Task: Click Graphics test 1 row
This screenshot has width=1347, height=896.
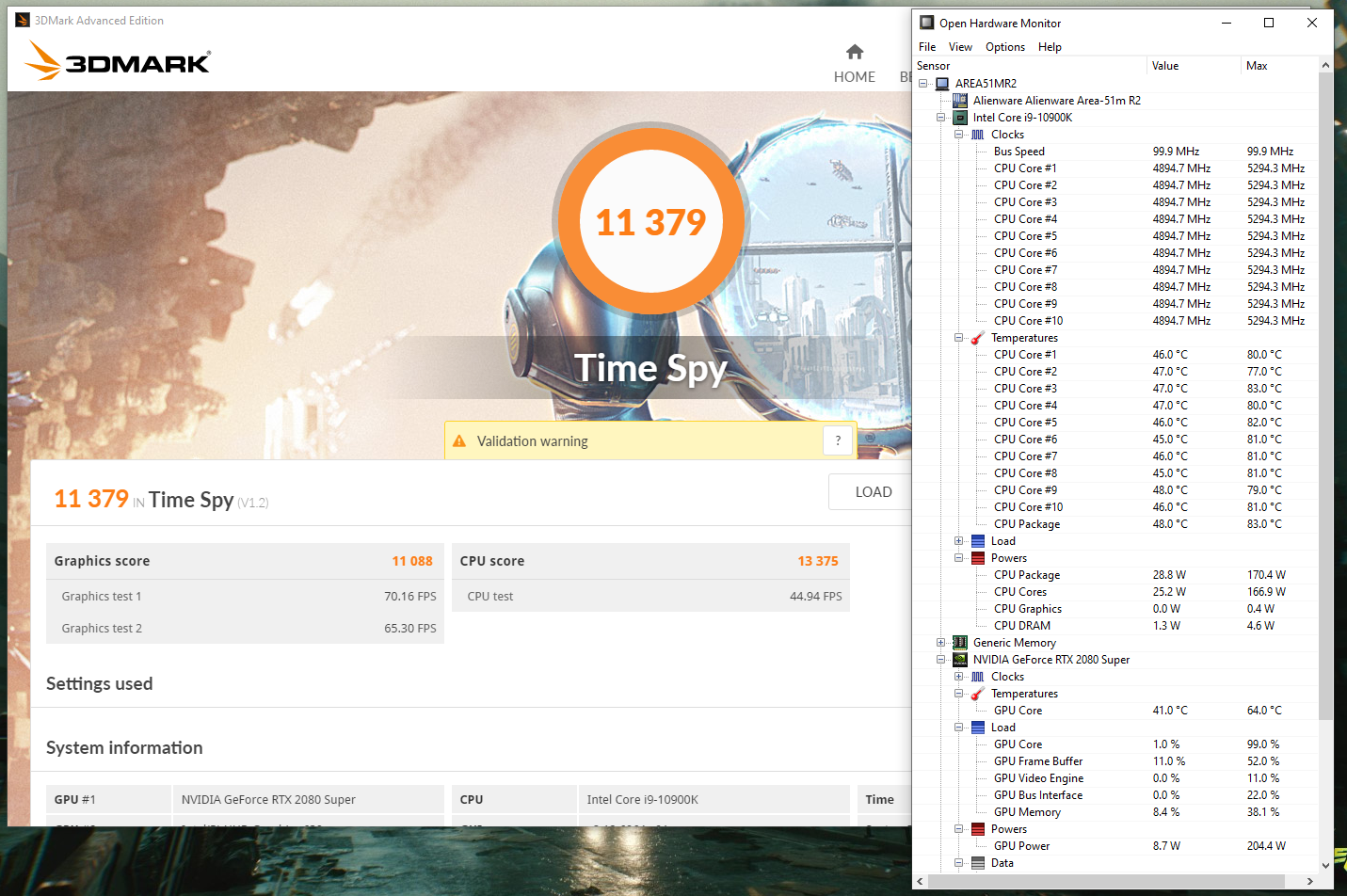Action: pyautogui.click(x=245, y=596)
